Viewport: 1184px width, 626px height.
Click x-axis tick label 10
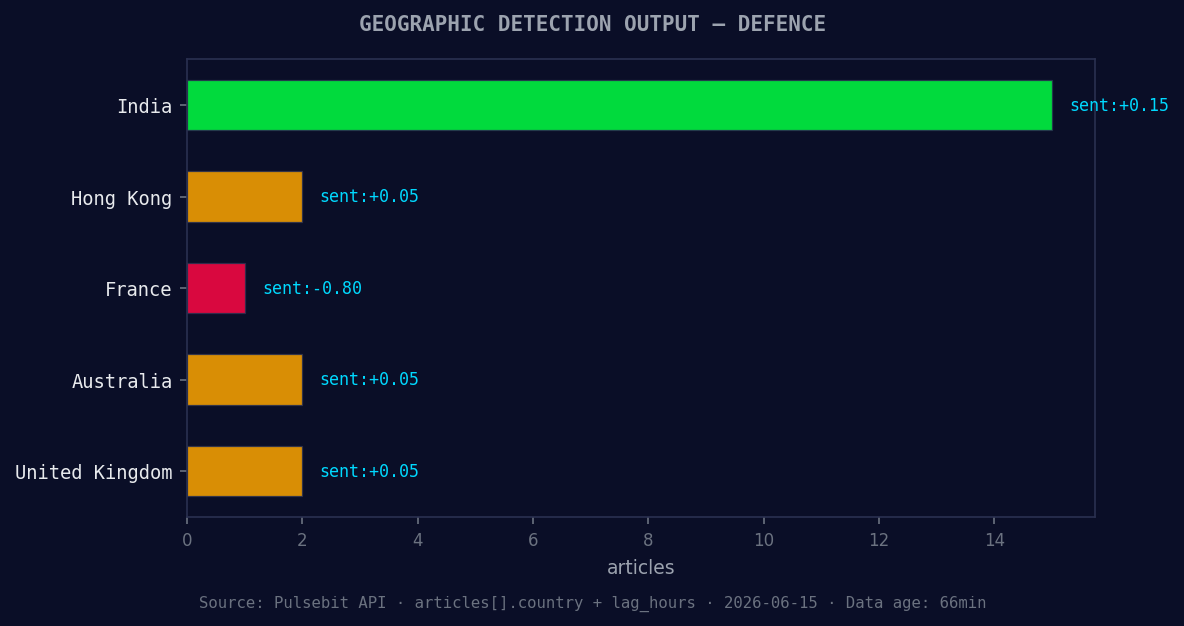[763, 540]
